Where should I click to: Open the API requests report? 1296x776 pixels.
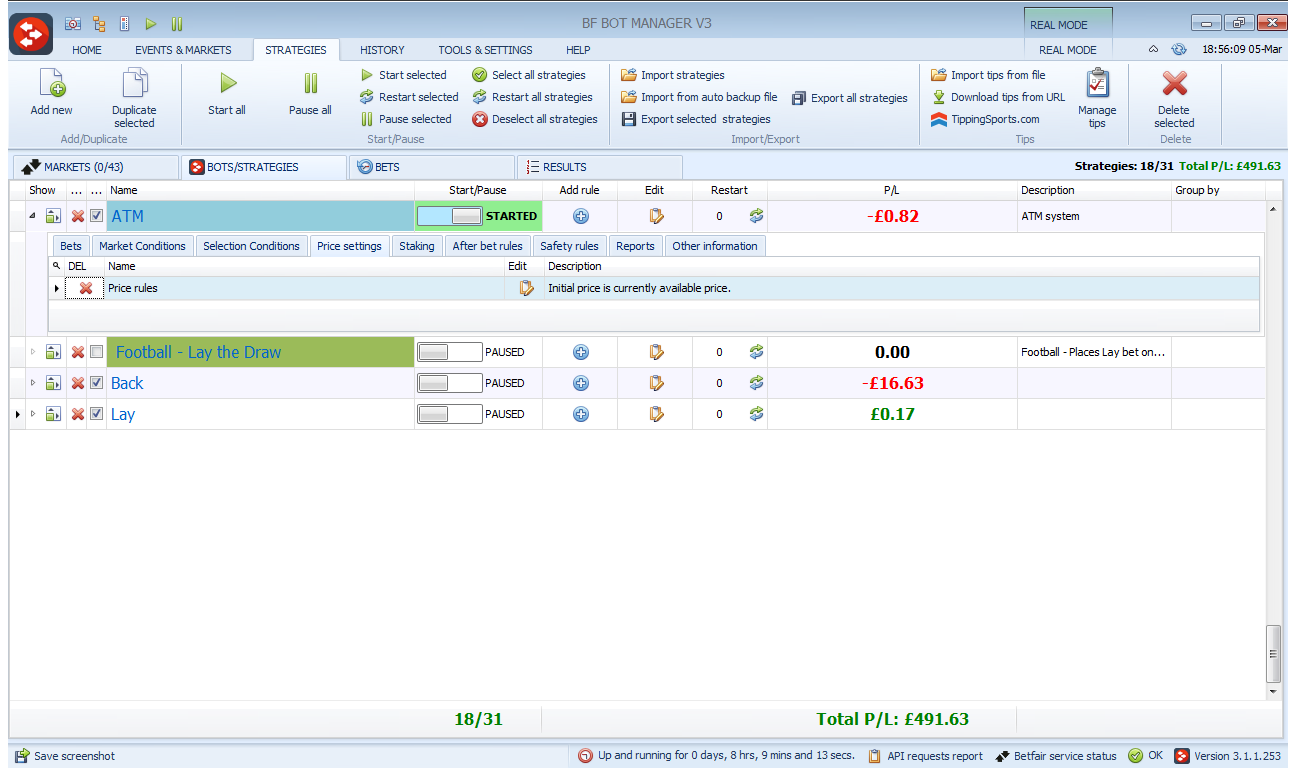925,756
